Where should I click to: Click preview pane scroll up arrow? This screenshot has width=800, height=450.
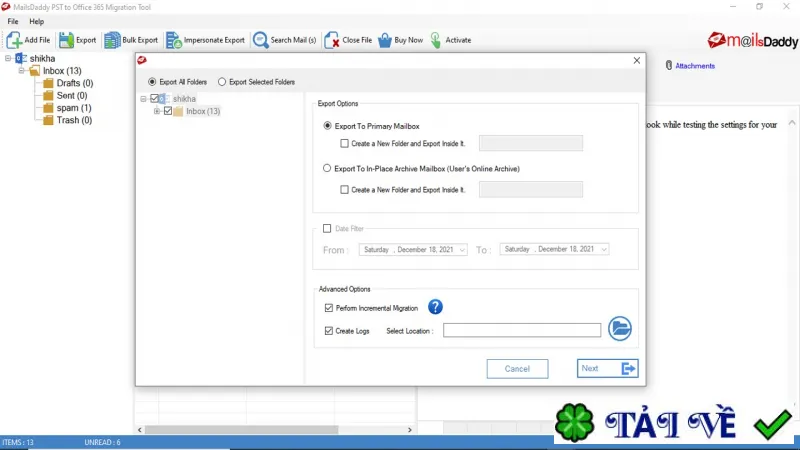[x=792, y=122]
